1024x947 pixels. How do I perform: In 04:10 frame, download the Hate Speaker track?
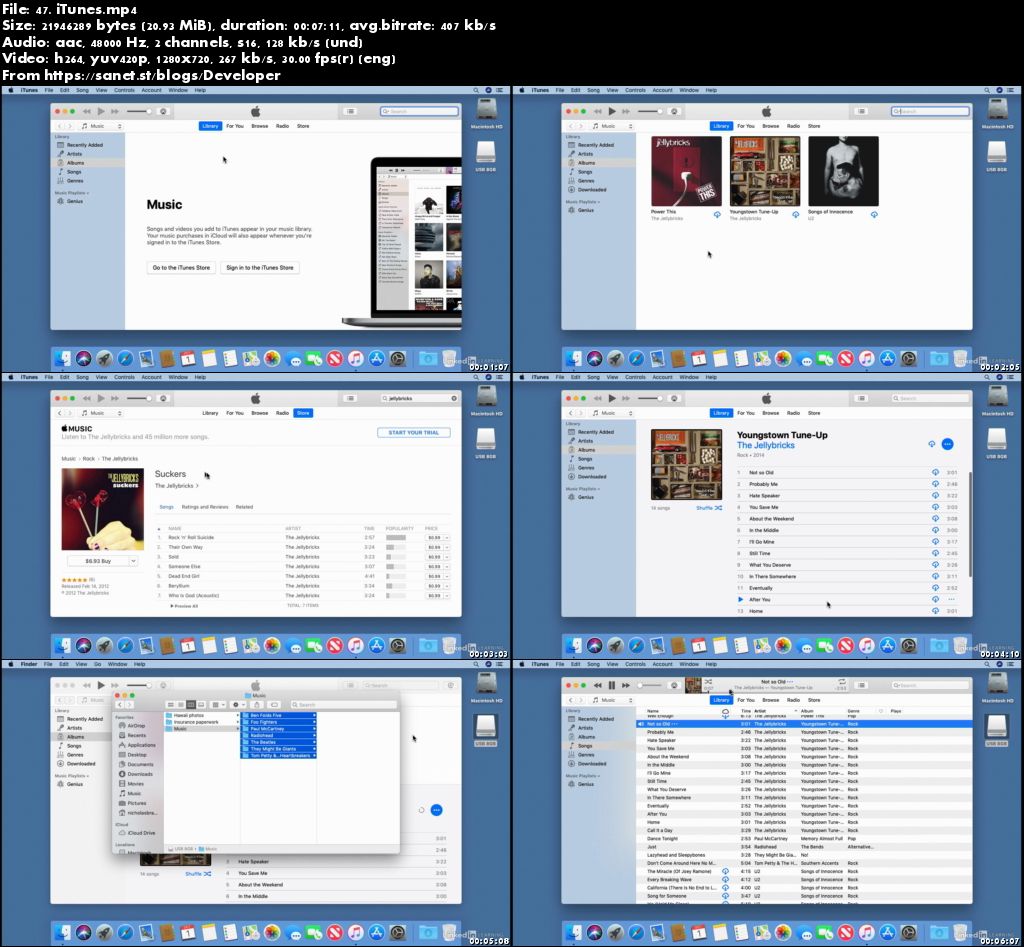coord(935,496)
